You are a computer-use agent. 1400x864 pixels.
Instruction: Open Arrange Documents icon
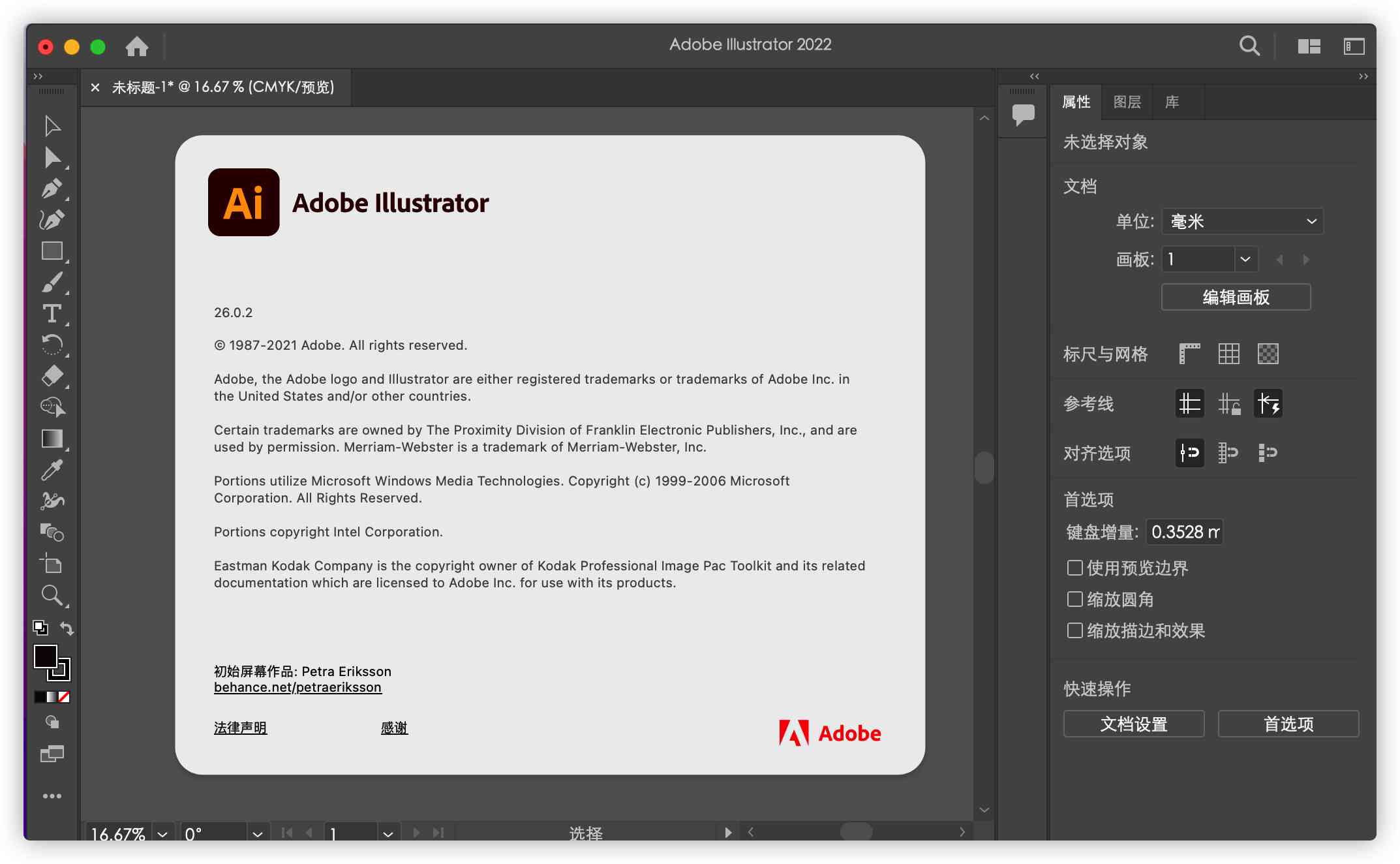[x=1309, y=46]
